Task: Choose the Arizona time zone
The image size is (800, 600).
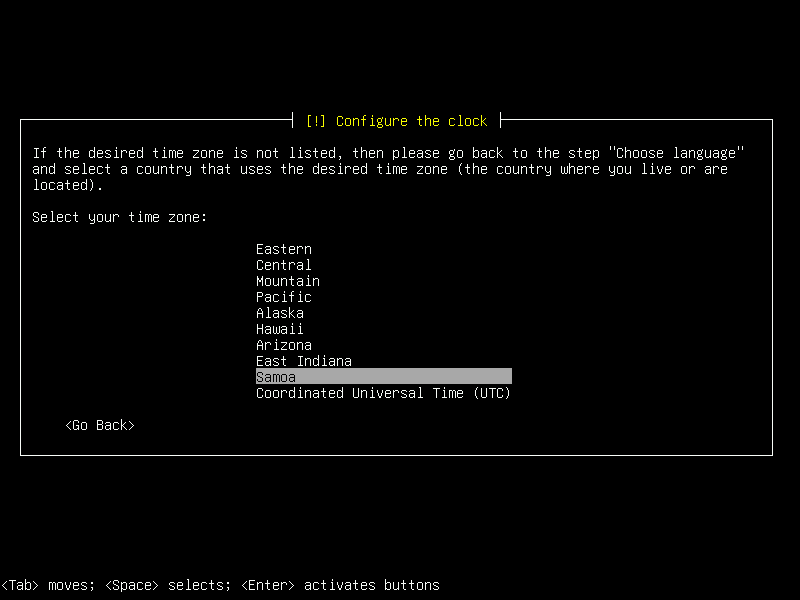Action: (284, 345)
